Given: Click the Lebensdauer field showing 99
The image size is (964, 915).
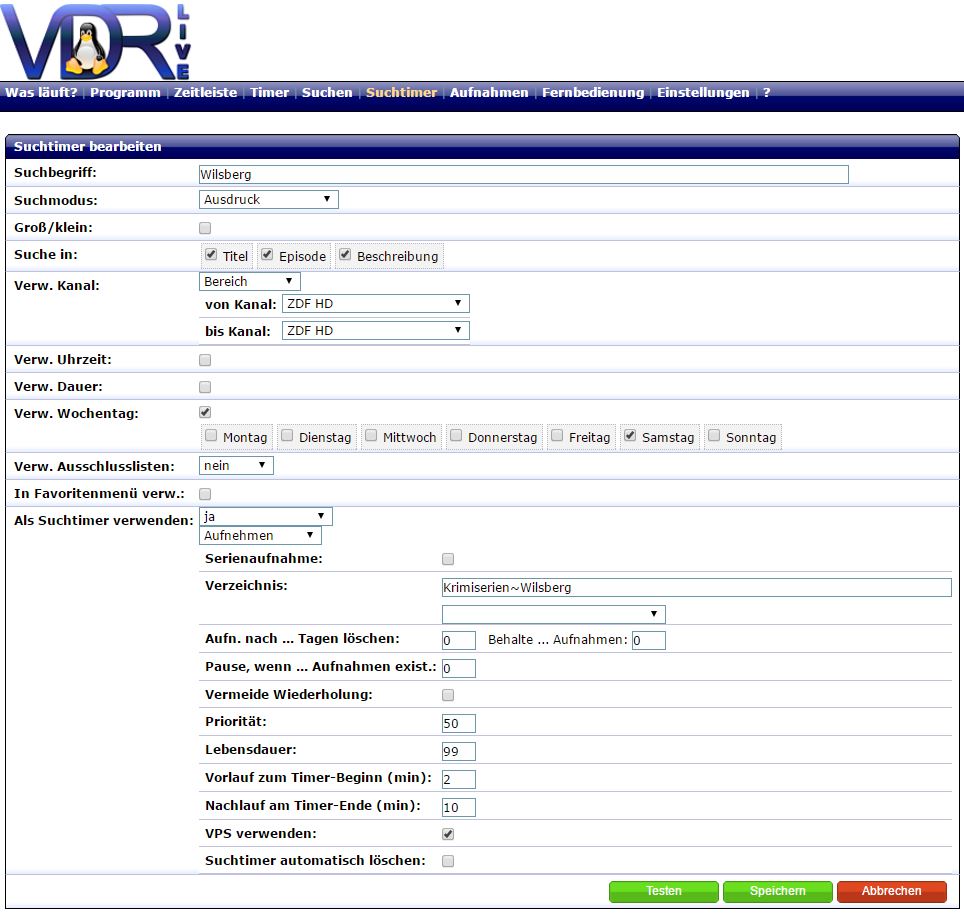Looking at the screenshot, I should click(459, 751).
